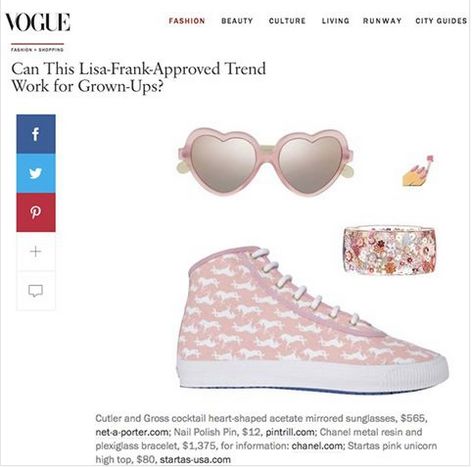Follow the pintrill.com link
Screen dimensions: 472x467
click(290, 432)
